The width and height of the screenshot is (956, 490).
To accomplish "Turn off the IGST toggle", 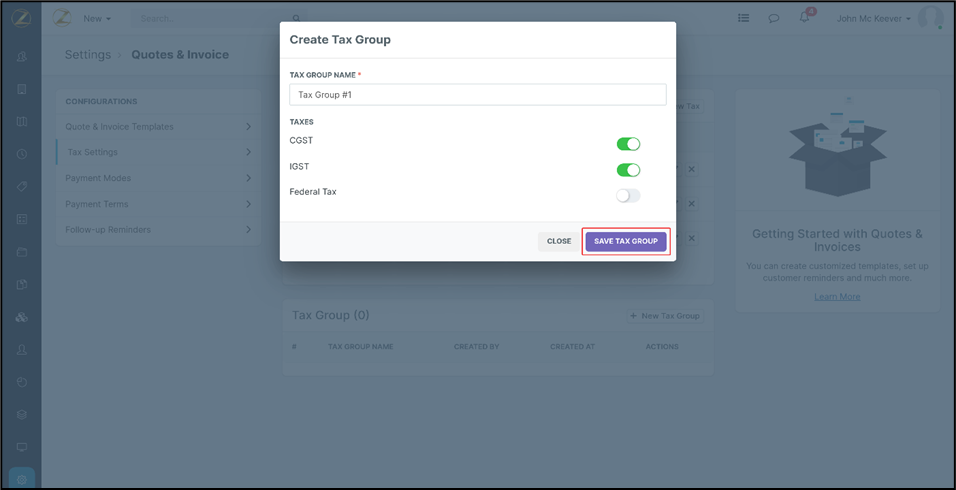I will click(628, 170).
